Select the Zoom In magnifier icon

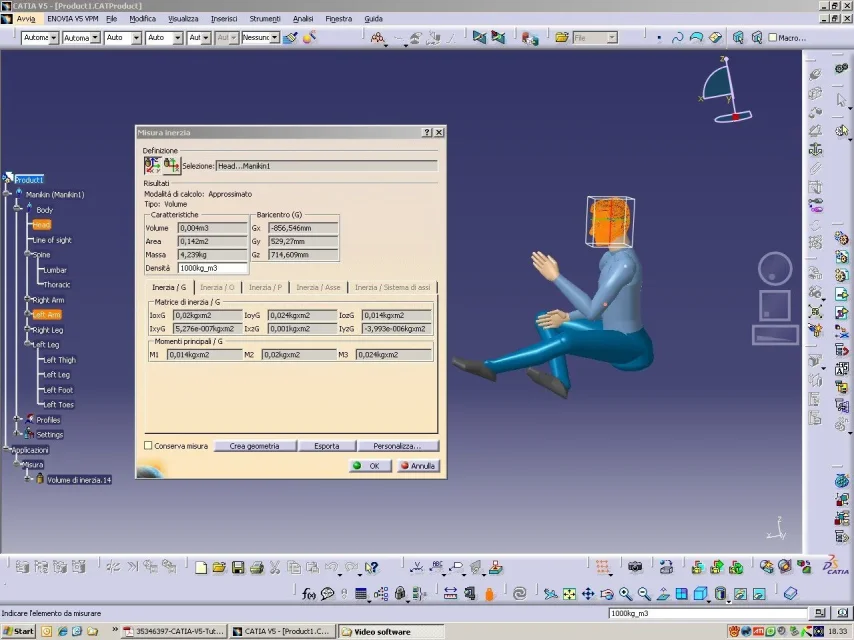625,594
